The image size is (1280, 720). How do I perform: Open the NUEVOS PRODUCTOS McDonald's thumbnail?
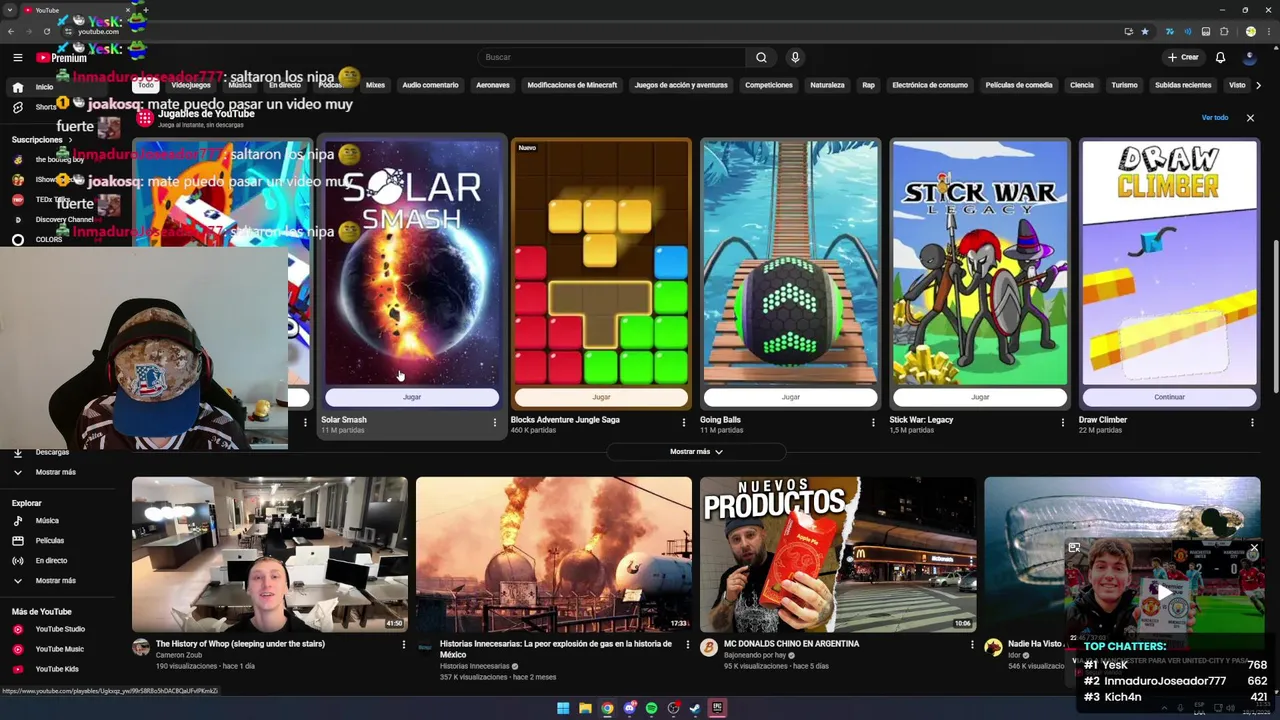pyautogui.click(x=838, y=554)
